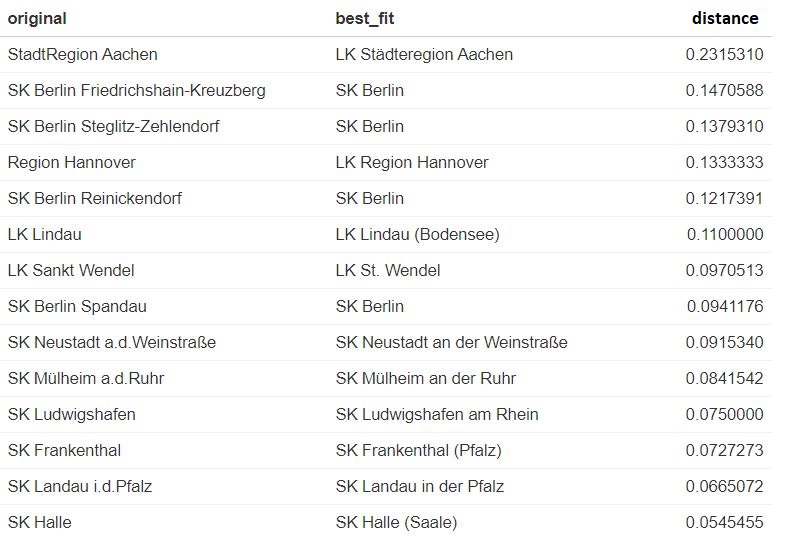This screenshot has height=539, width=786.
Task: Select 'SK Ludwigshafen am Rhein' cell
Action: point(437,414)
